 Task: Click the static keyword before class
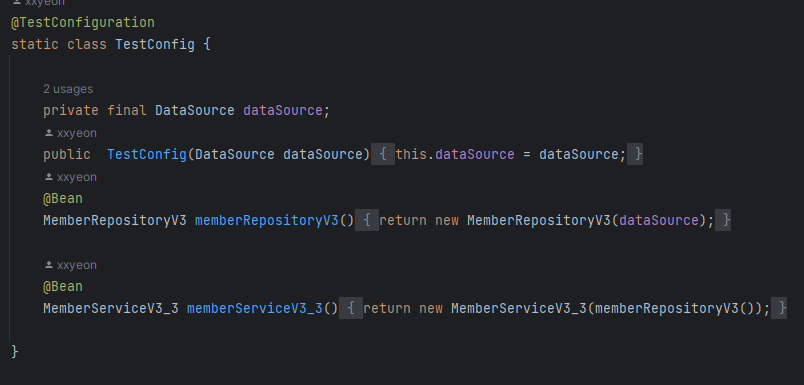[x=35, y=45]
